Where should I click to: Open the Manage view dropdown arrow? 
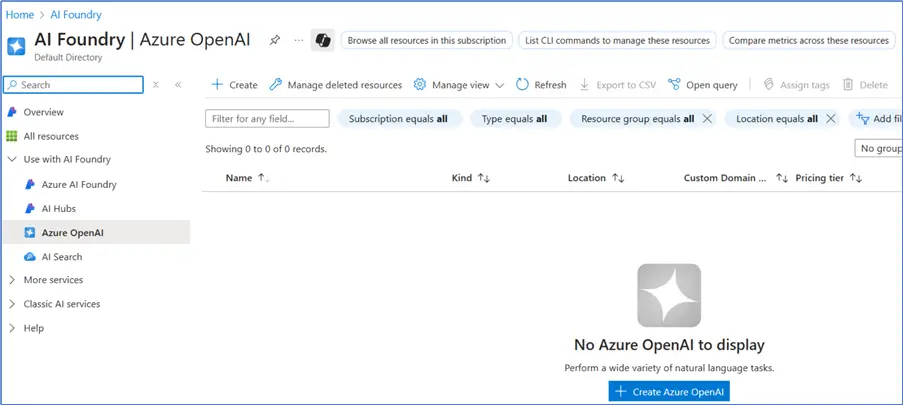(x=499, y=85)
